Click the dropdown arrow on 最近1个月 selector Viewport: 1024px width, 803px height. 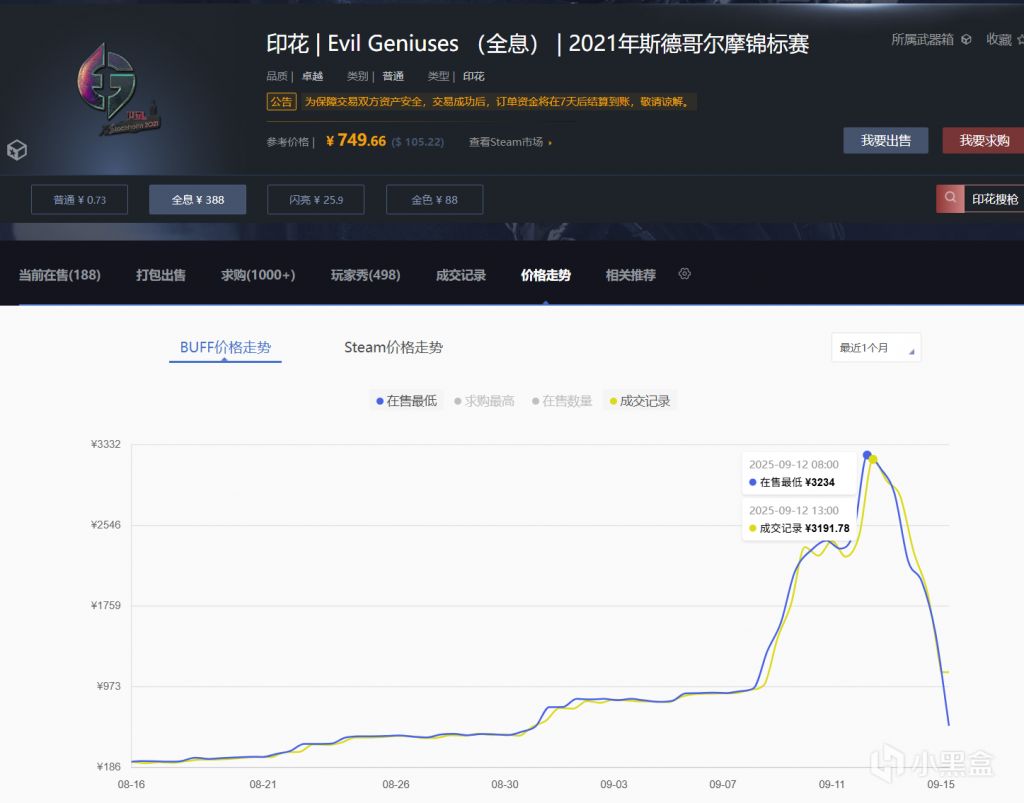pyautogui.click(x=911, y=350)
